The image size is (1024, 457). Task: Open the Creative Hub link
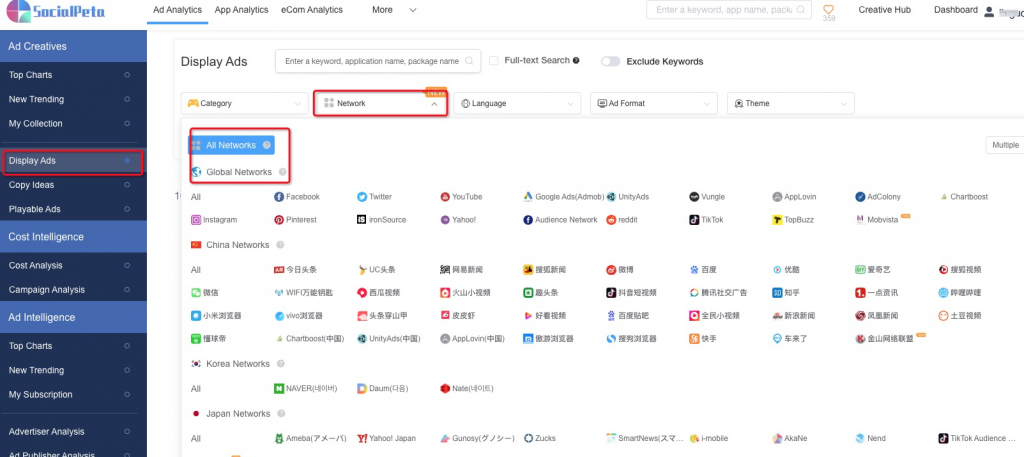coord(884,10)
